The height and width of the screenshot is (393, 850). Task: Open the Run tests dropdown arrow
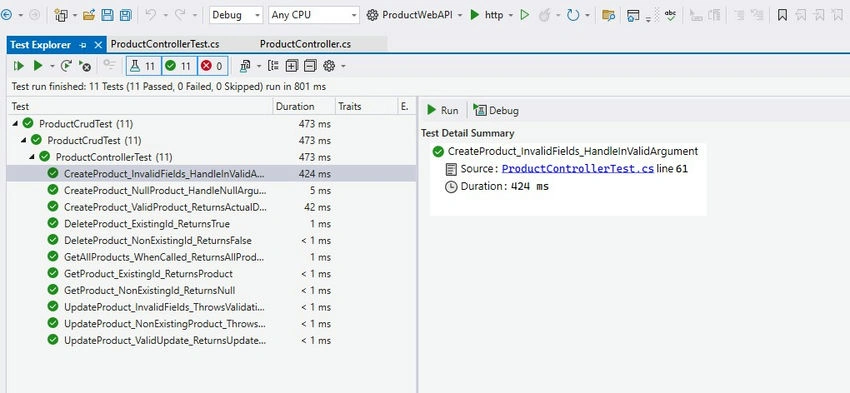pos(52,66)
